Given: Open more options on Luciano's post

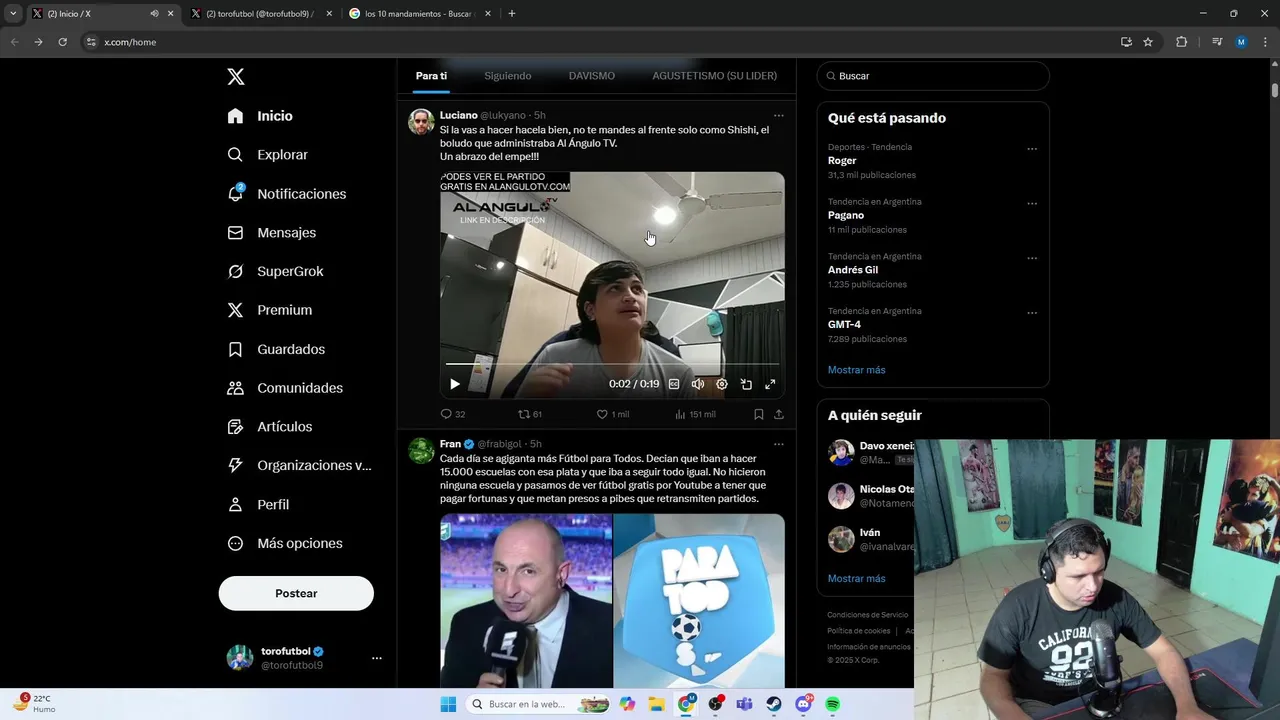Looking at the screenshot, I should (x=778, y=115).
